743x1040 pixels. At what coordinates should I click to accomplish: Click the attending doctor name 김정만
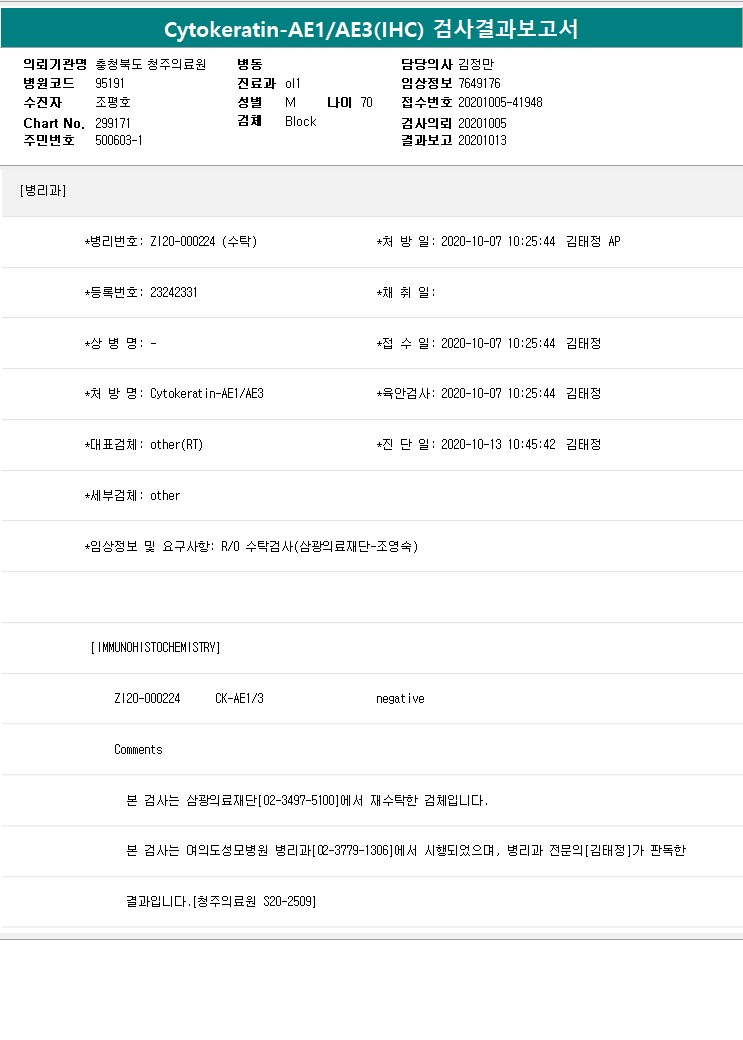click(x=476, y=64)
